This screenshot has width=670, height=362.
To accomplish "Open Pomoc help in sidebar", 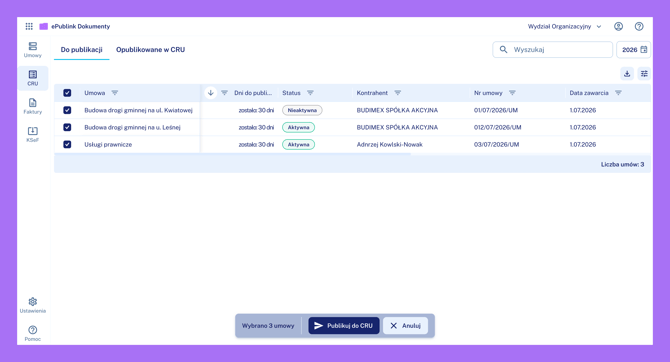I will pyautogui.click(x=32, y=333).
